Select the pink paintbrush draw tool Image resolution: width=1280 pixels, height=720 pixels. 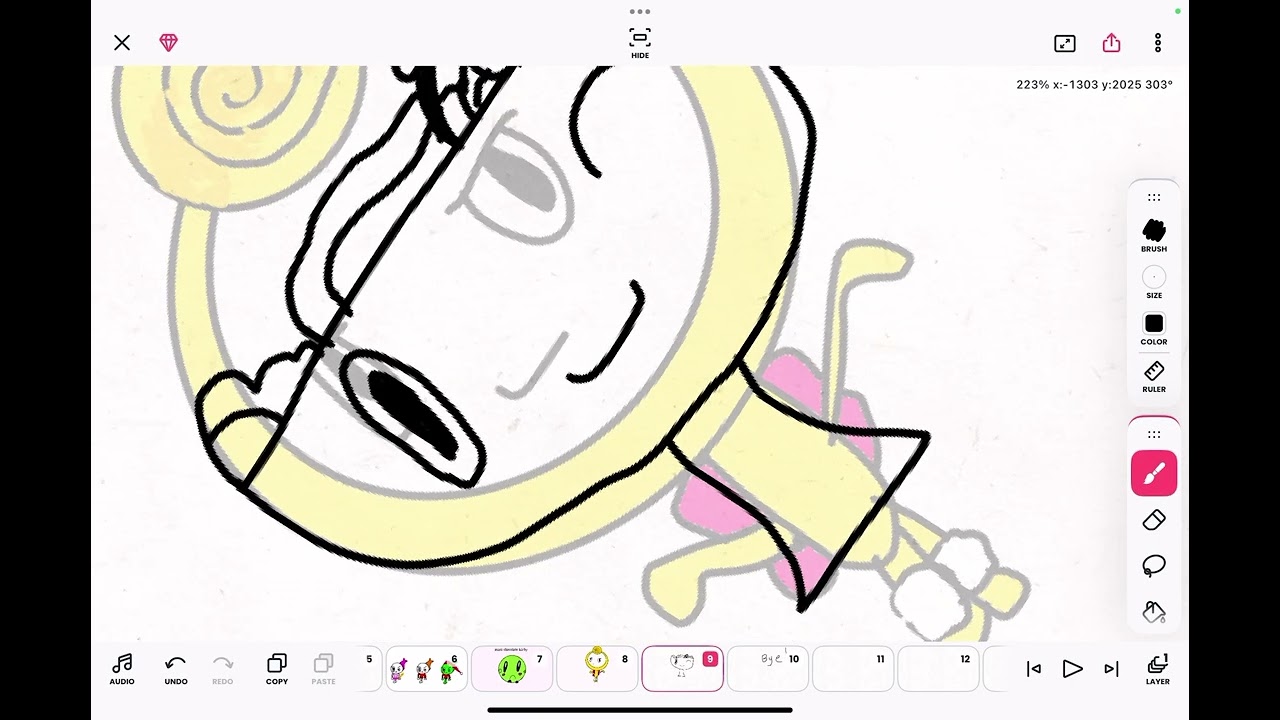[x=1154, y=474]
